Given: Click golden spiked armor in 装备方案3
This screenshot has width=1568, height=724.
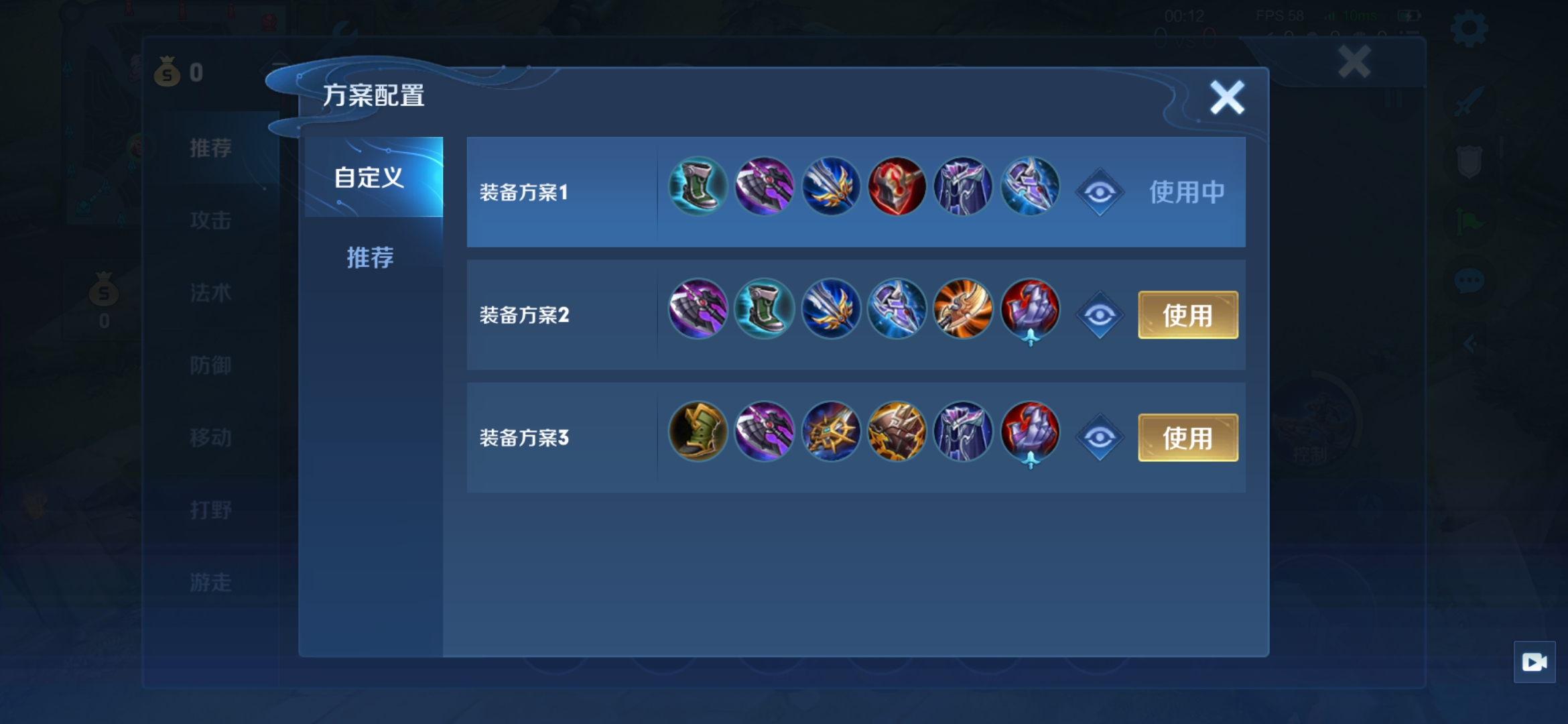Looking at the screenshot, I should pyautogui.click(x=897, y=432).
